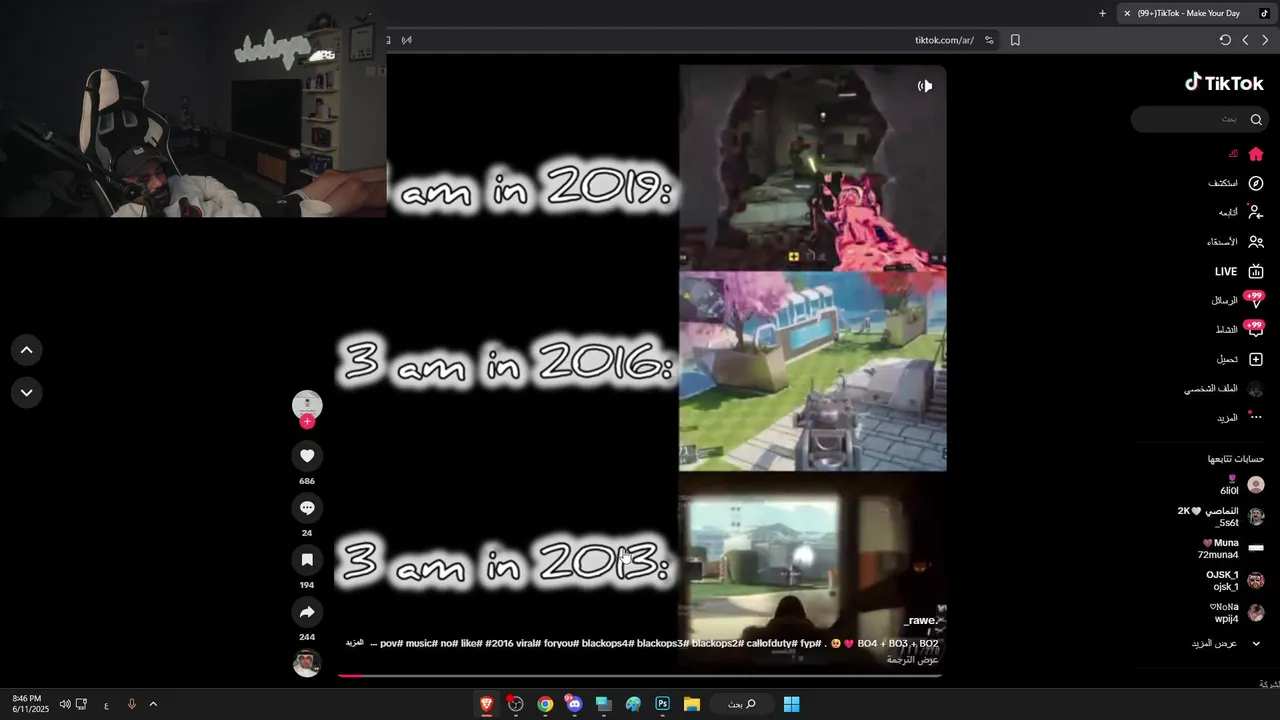Open site settings icon in address bar

click(x=989, y=40)
